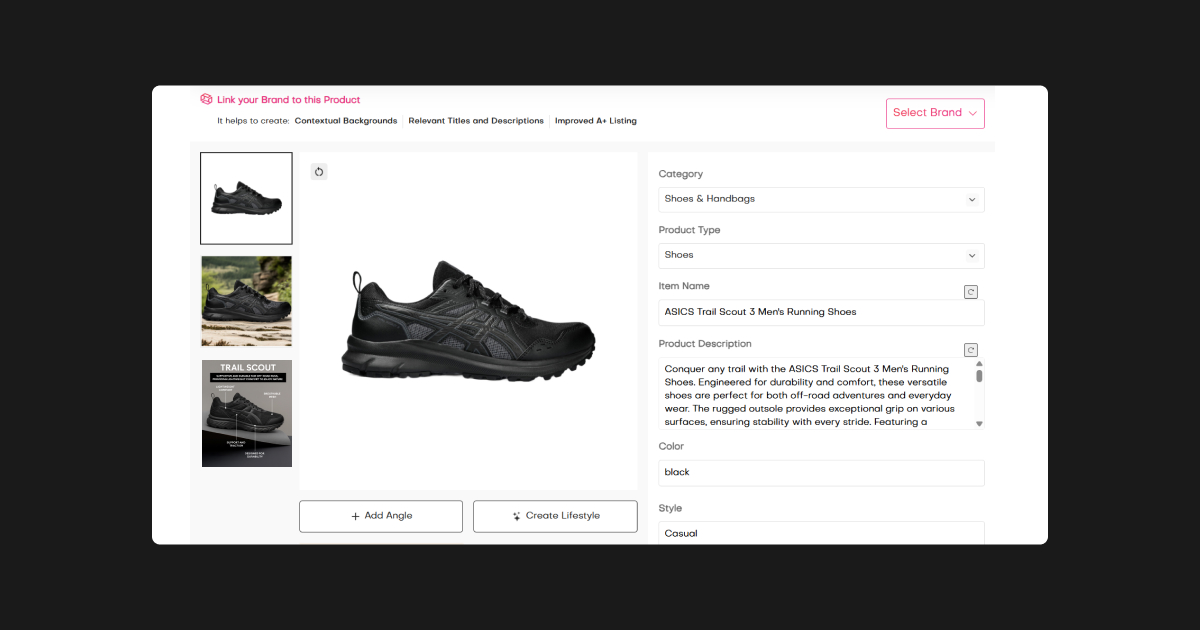Click the 'Product Type' field label
Viewport: 1200px width, 630px height.
coord(689,230)
